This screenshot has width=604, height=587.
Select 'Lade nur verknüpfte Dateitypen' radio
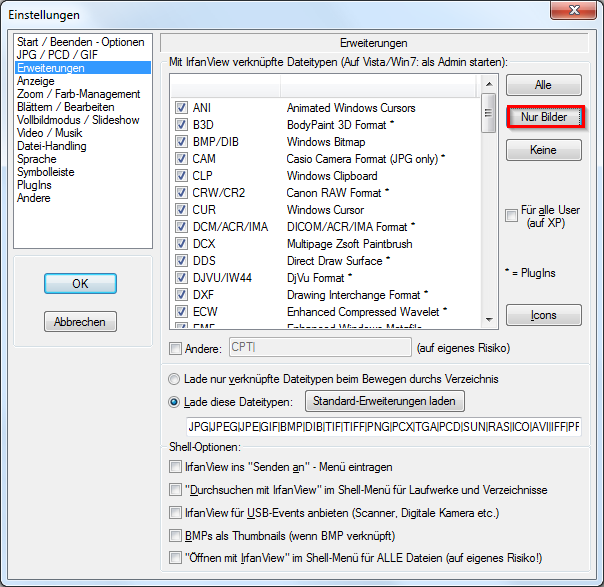(x=174, y=379)
